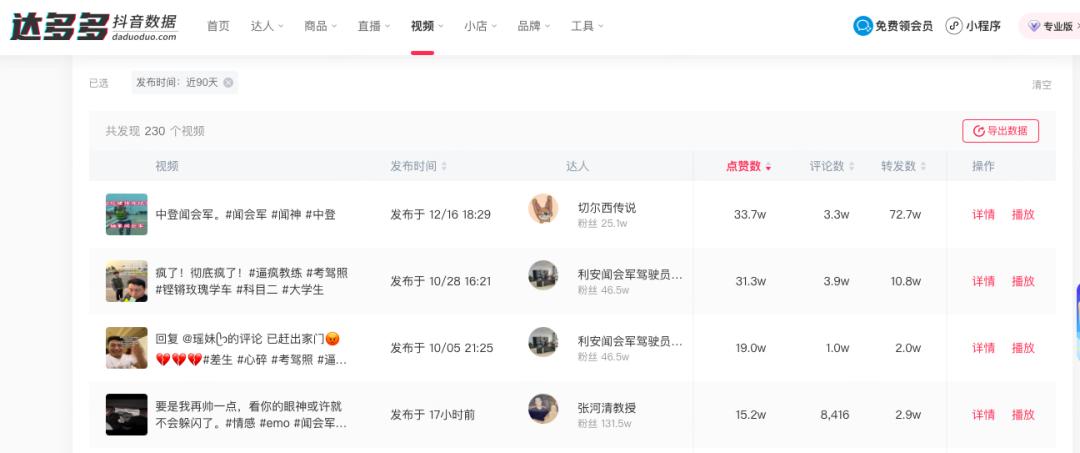Click the Daduoduo logo
The height and width of the screenshot is (453, 1080).
[x=93, y=27]
